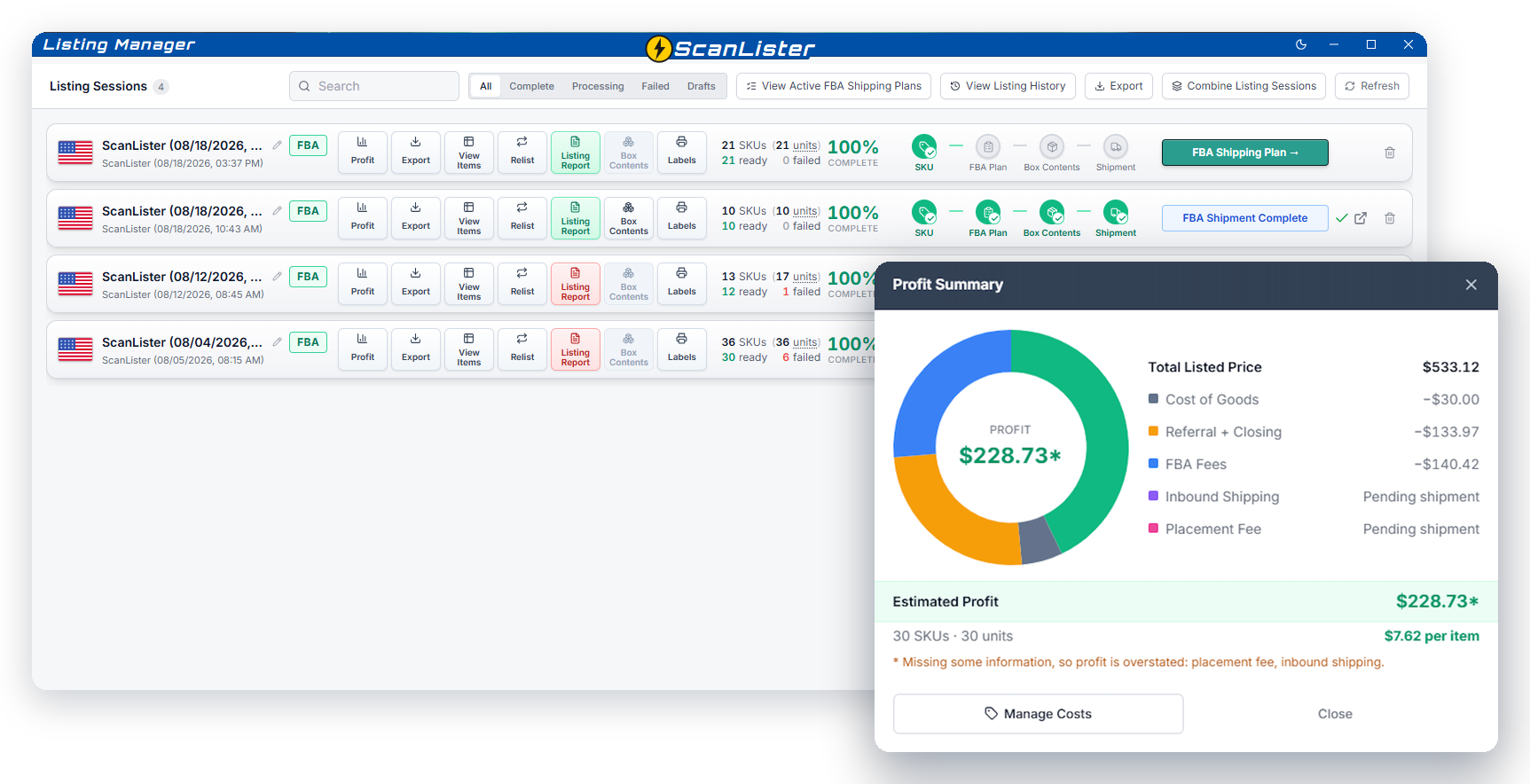Screen dimensions: 1530x784
Task: Select SKU step icon in 03:37 PM session
Action: coord(924,146)
